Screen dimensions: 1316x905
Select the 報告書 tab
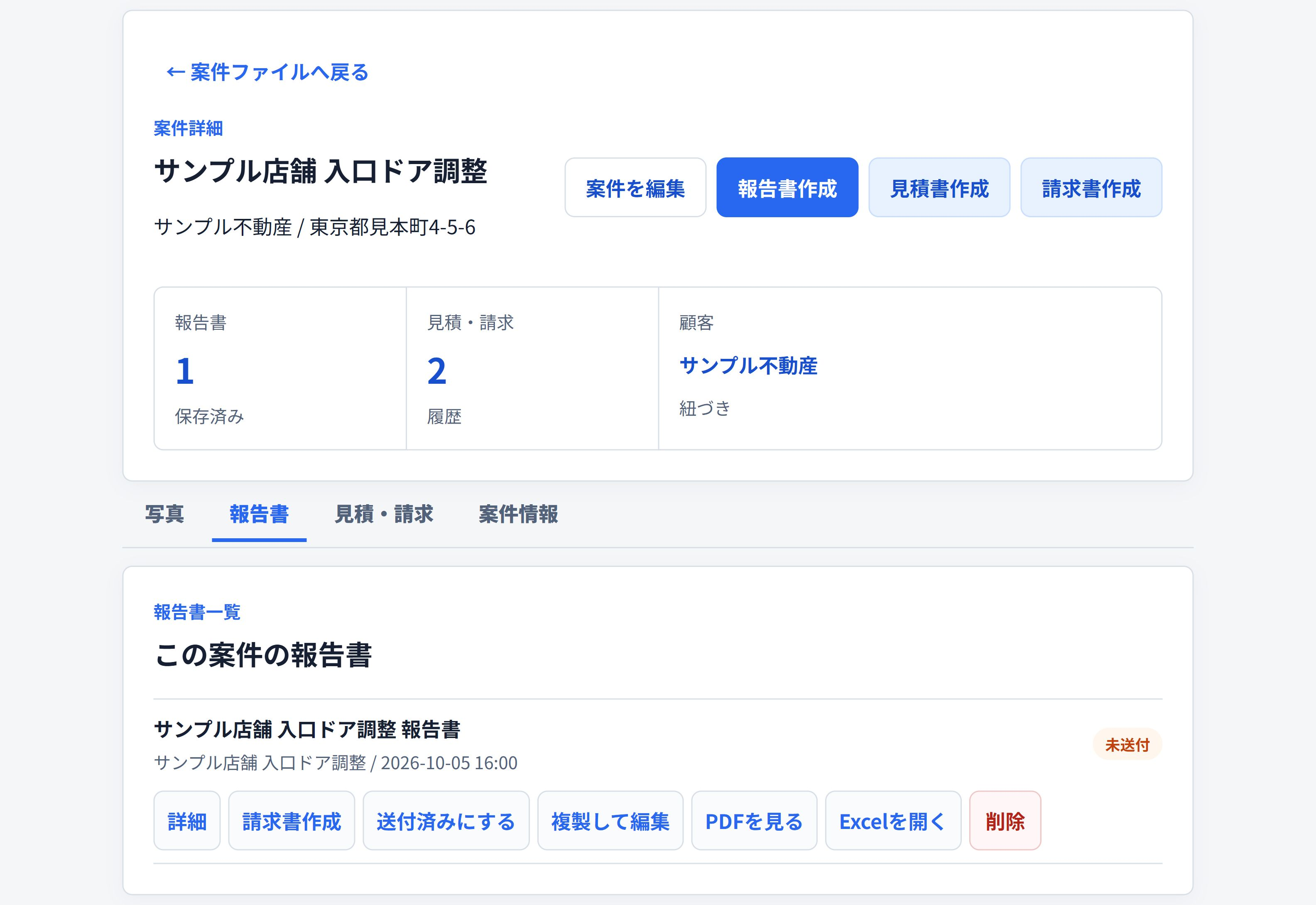click(259, 514)
